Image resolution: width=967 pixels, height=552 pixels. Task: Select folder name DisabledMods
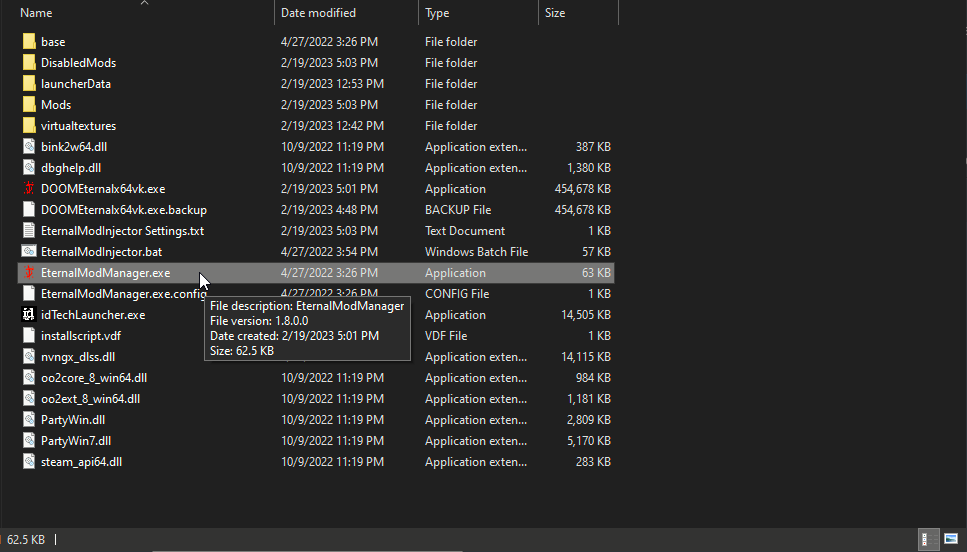78,63
